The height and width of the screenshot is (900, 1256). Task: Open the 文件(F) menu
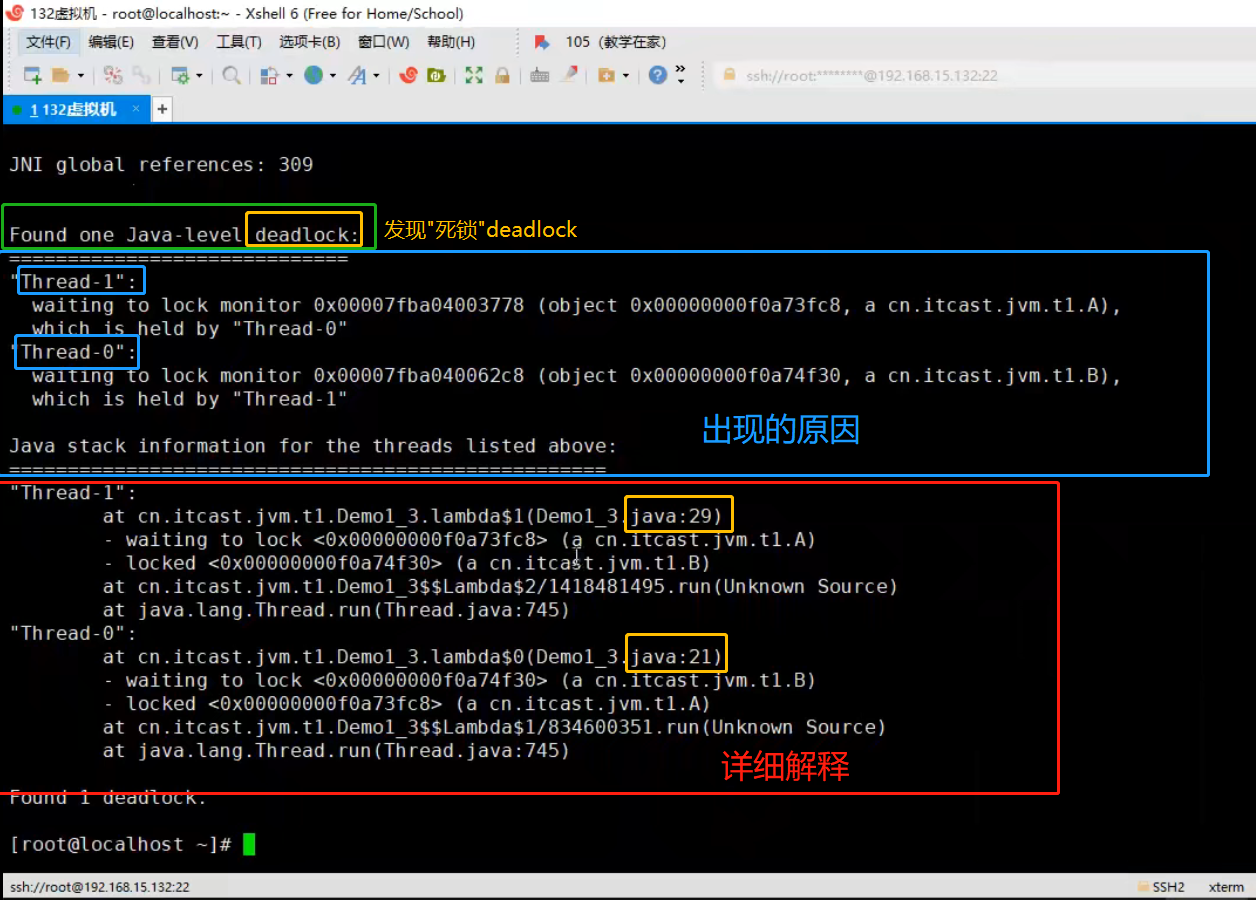48,42
